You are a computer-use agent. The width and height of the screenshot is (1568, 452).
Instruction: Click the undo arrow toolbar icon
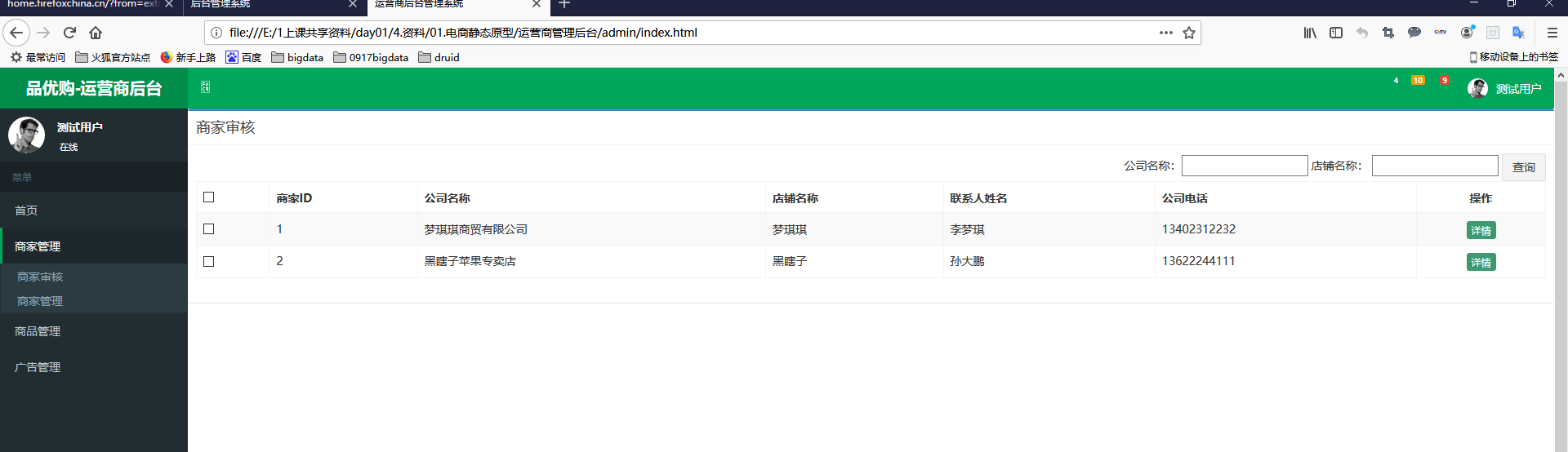[x=1362, y=33]
